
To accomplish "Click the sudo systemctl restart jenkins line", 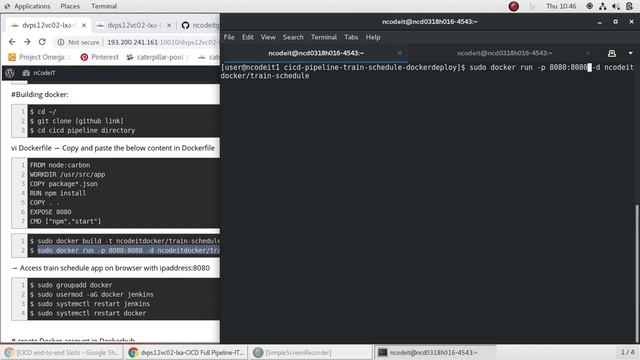I will coord(90,304).
